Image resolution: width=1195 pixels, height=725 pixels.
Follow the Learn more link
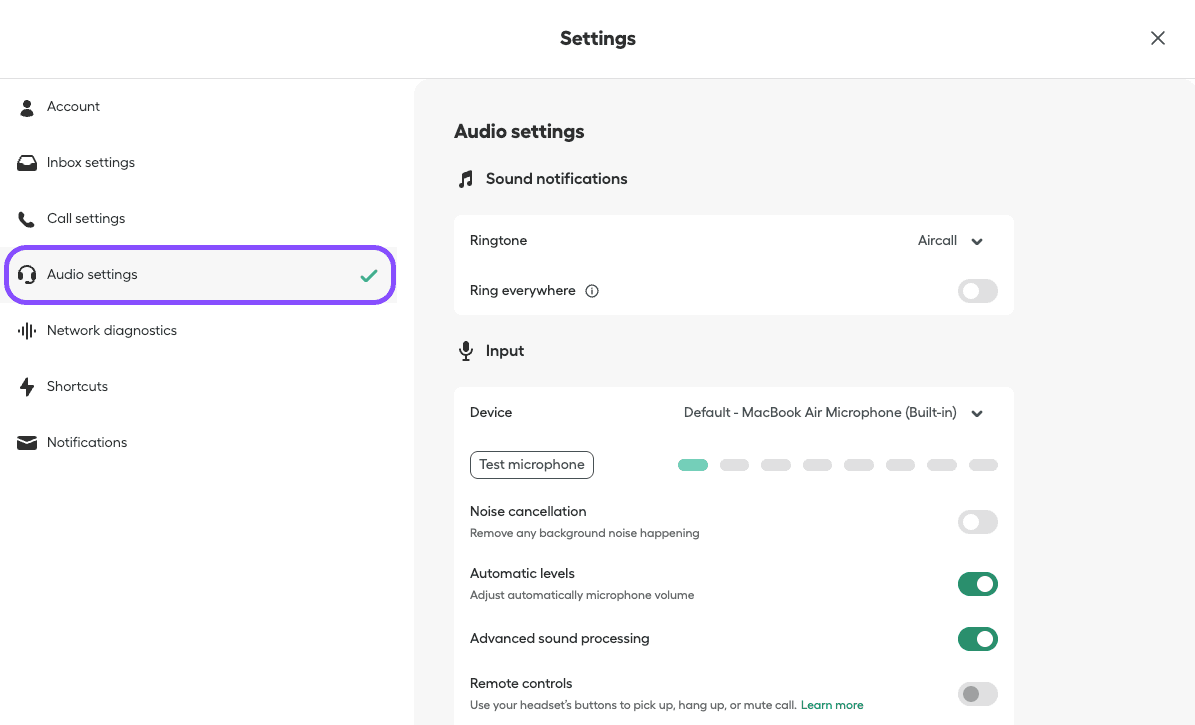click(832, 705)
